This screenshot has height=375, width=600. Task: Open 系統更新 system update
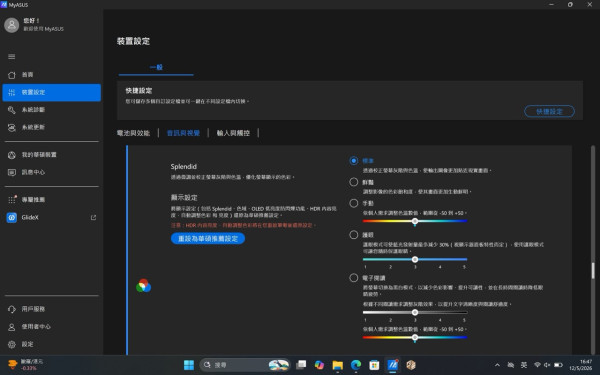pyautogui.click(x=52, y=127)
